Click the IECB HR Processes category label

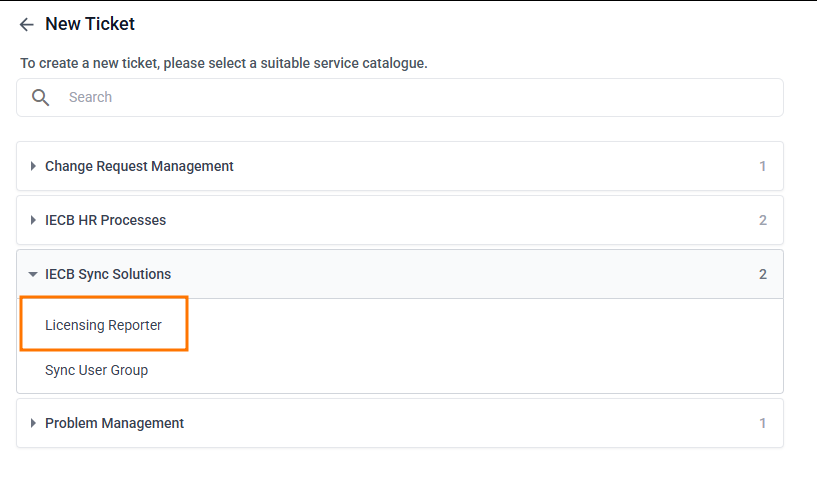[105, 220]
